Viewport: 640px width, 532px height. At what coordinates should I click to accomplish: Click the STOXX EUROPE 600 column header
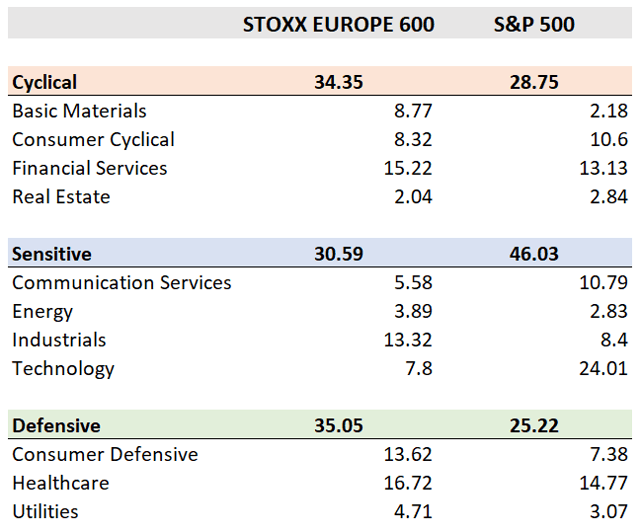coord(338,24)
